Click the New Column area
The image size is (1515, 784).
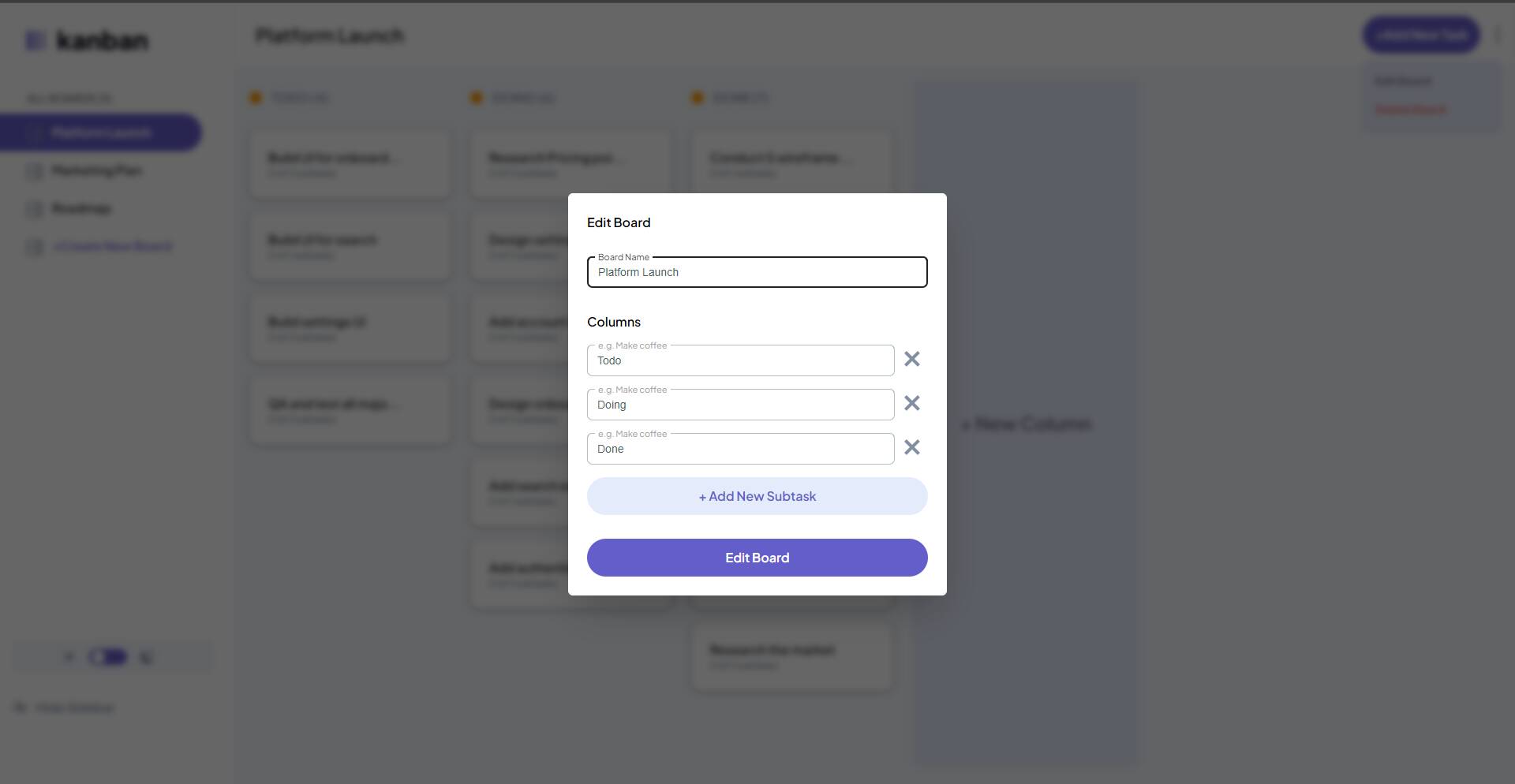pos(1027,424)
